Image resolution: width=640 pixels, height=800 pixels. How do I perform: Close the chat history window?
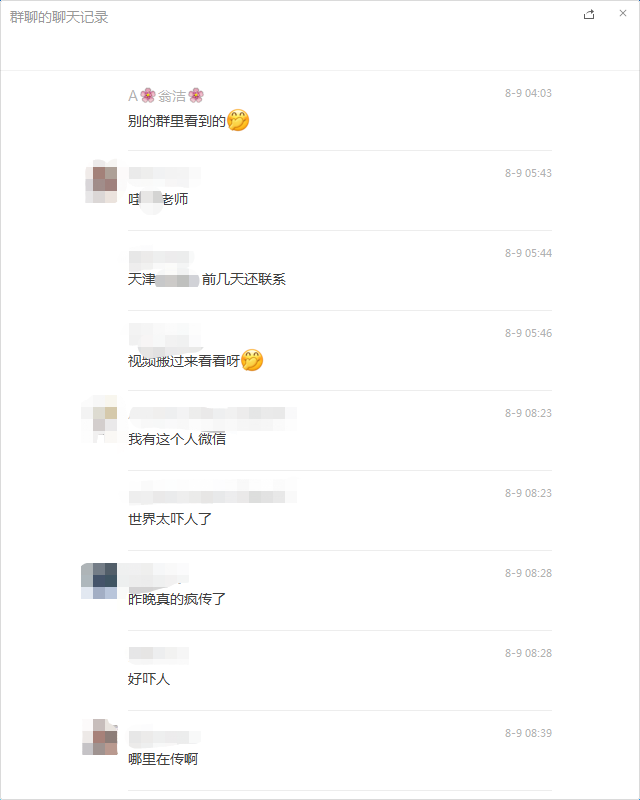click(x=622, y=14)
